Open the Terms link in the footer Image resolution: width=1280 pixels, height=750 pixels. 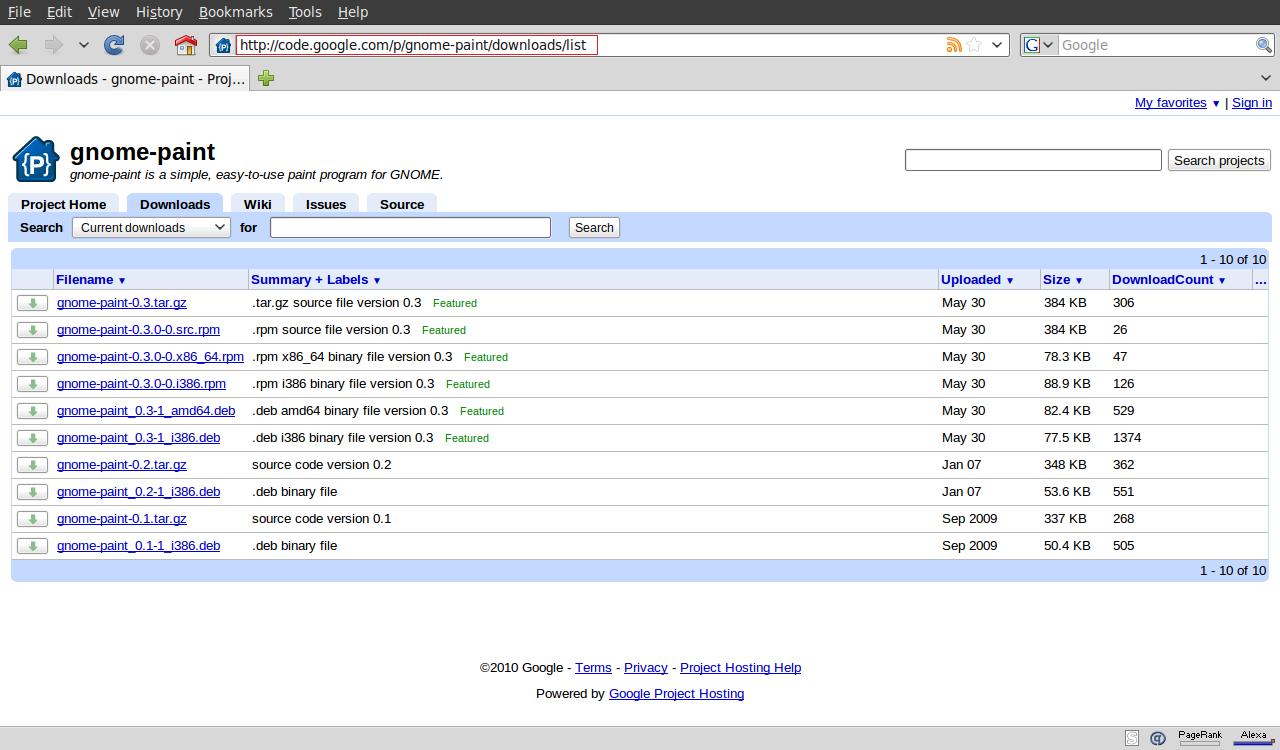tap(593, 668)
